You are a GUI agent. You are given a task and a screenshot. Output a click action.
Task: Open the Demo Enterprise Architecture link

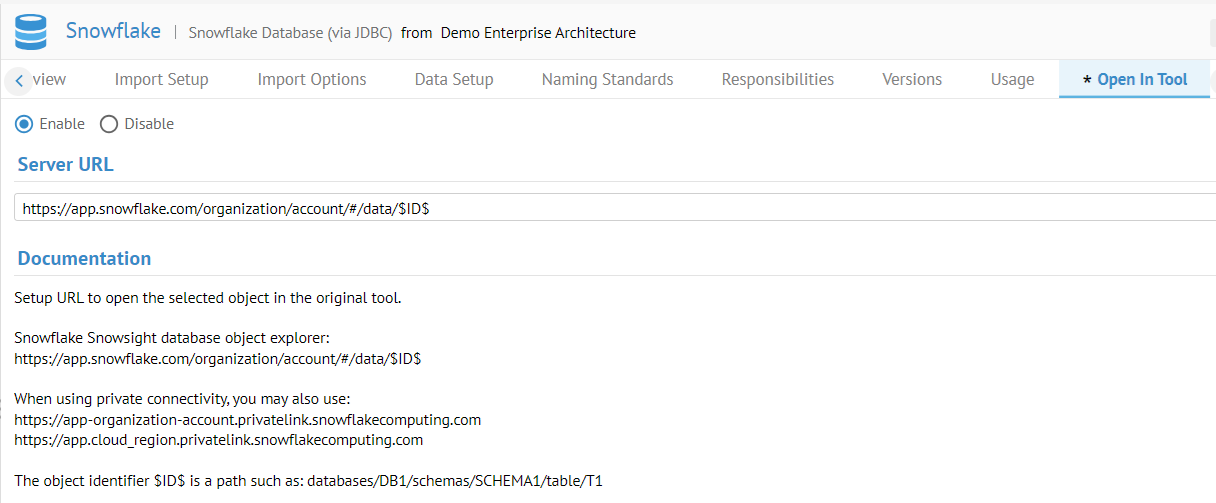(538, 33)
